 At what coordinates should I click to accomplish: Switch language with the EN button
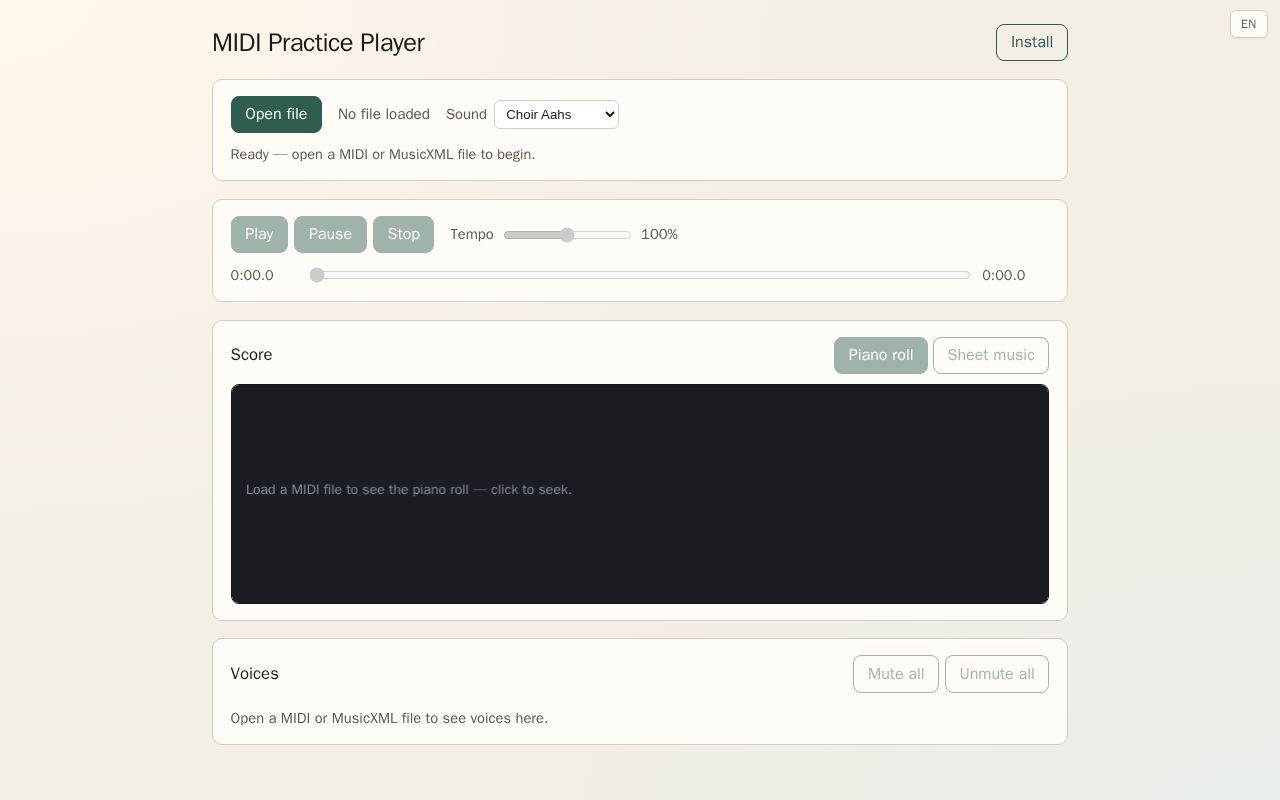pyautogui.click(x=1248, y=24)
